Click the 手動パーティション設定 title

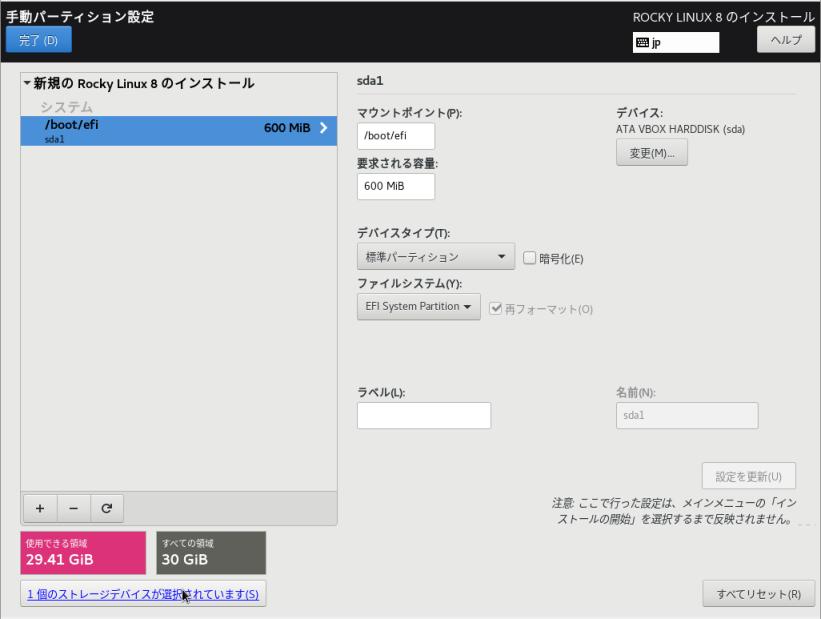pyautogui.click(x=80, y=16)
